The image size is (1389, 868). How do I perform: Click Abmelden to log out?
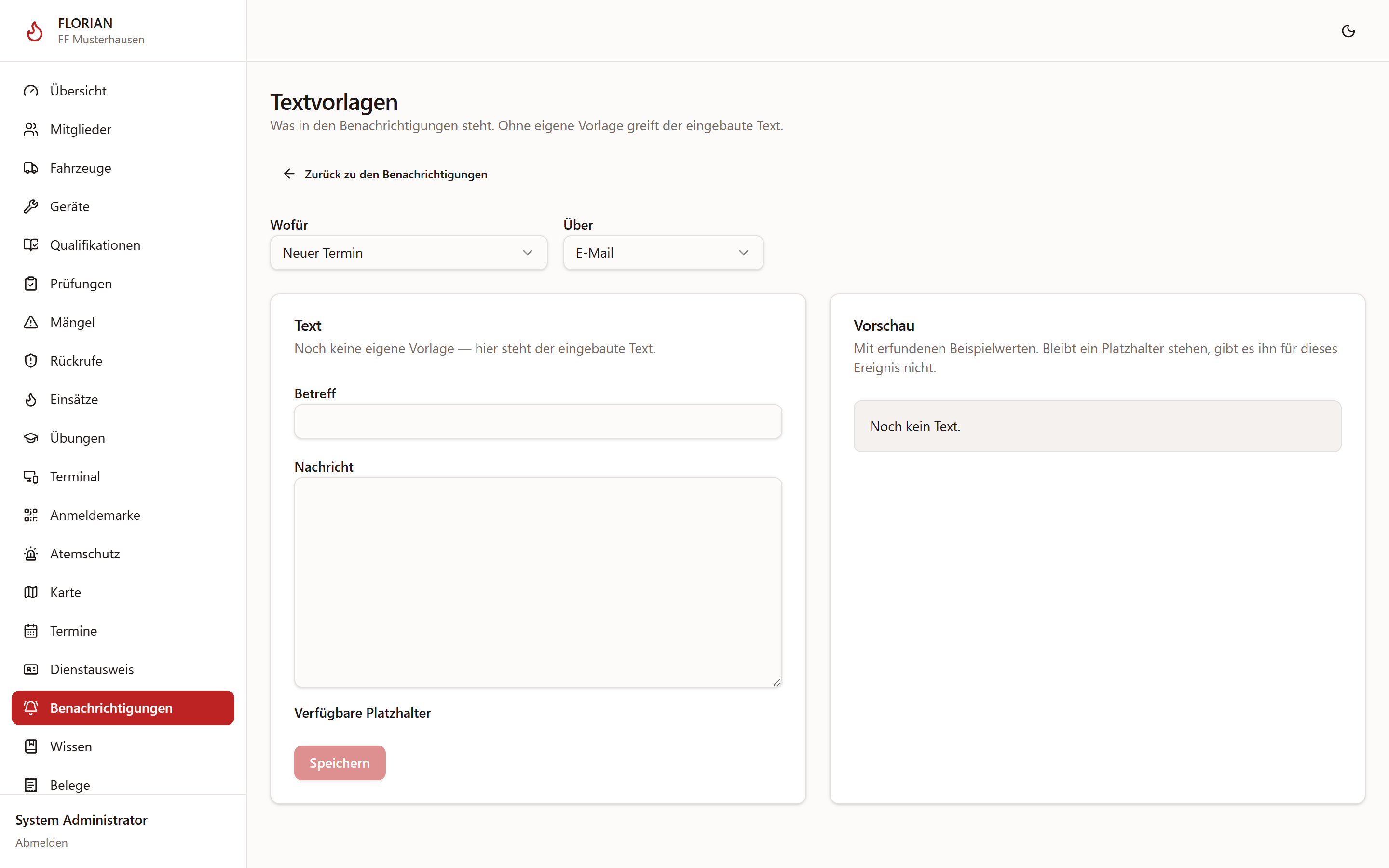pos(41,843)
